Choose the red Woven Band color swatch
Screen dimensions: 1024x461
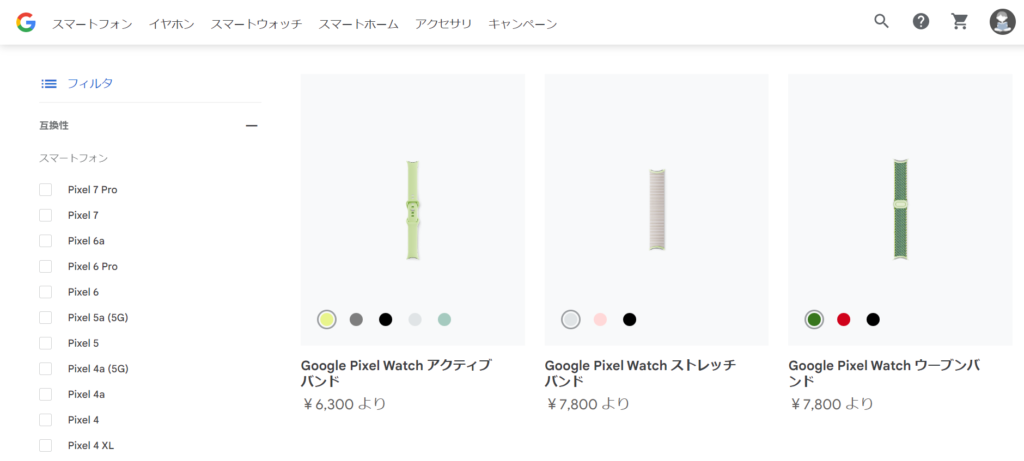coord(843,320)
